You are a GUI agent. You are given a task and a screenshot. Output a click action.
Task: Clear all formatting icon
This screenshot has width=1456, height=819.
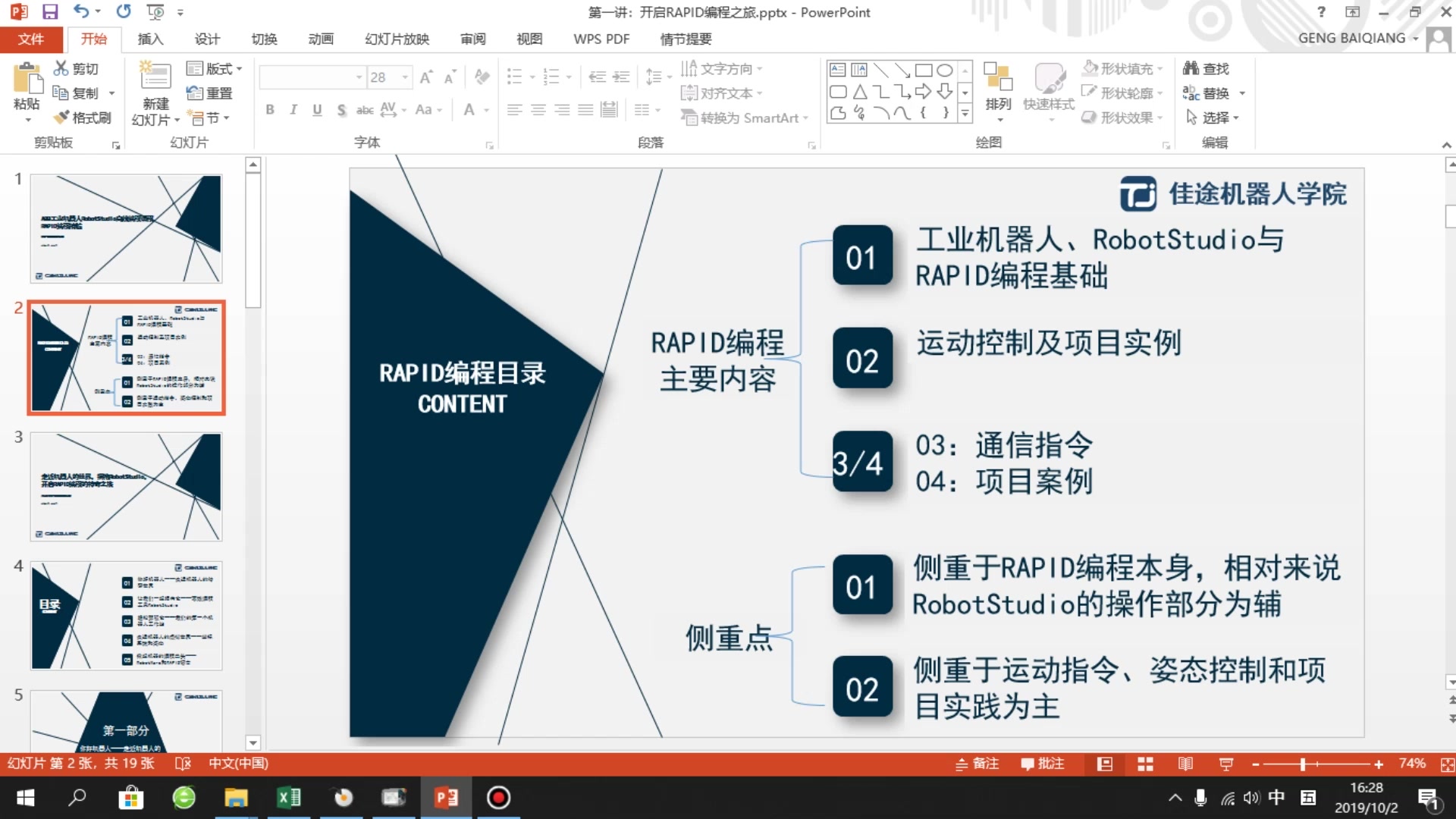[x=482, y=77]
